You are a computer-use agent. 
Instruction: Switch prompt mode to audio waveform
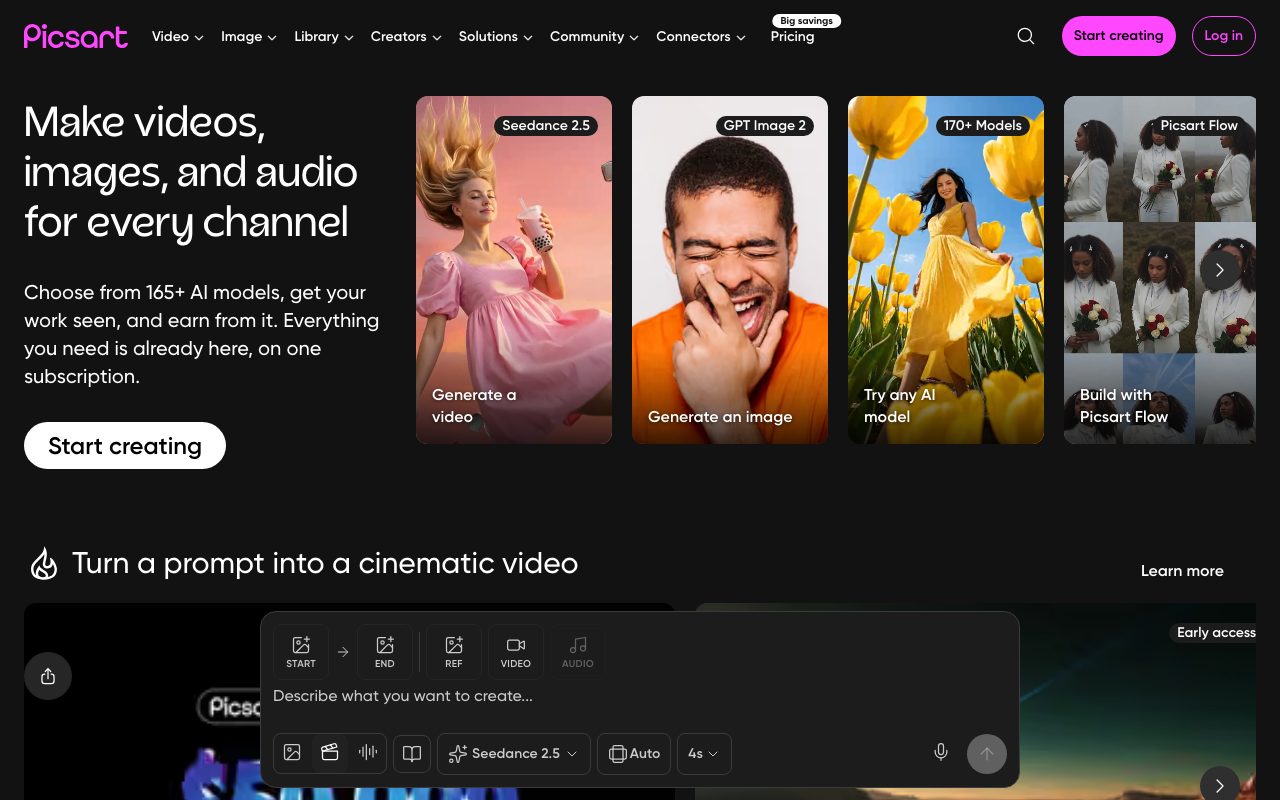pyautogui.click(x=368, y=753)
